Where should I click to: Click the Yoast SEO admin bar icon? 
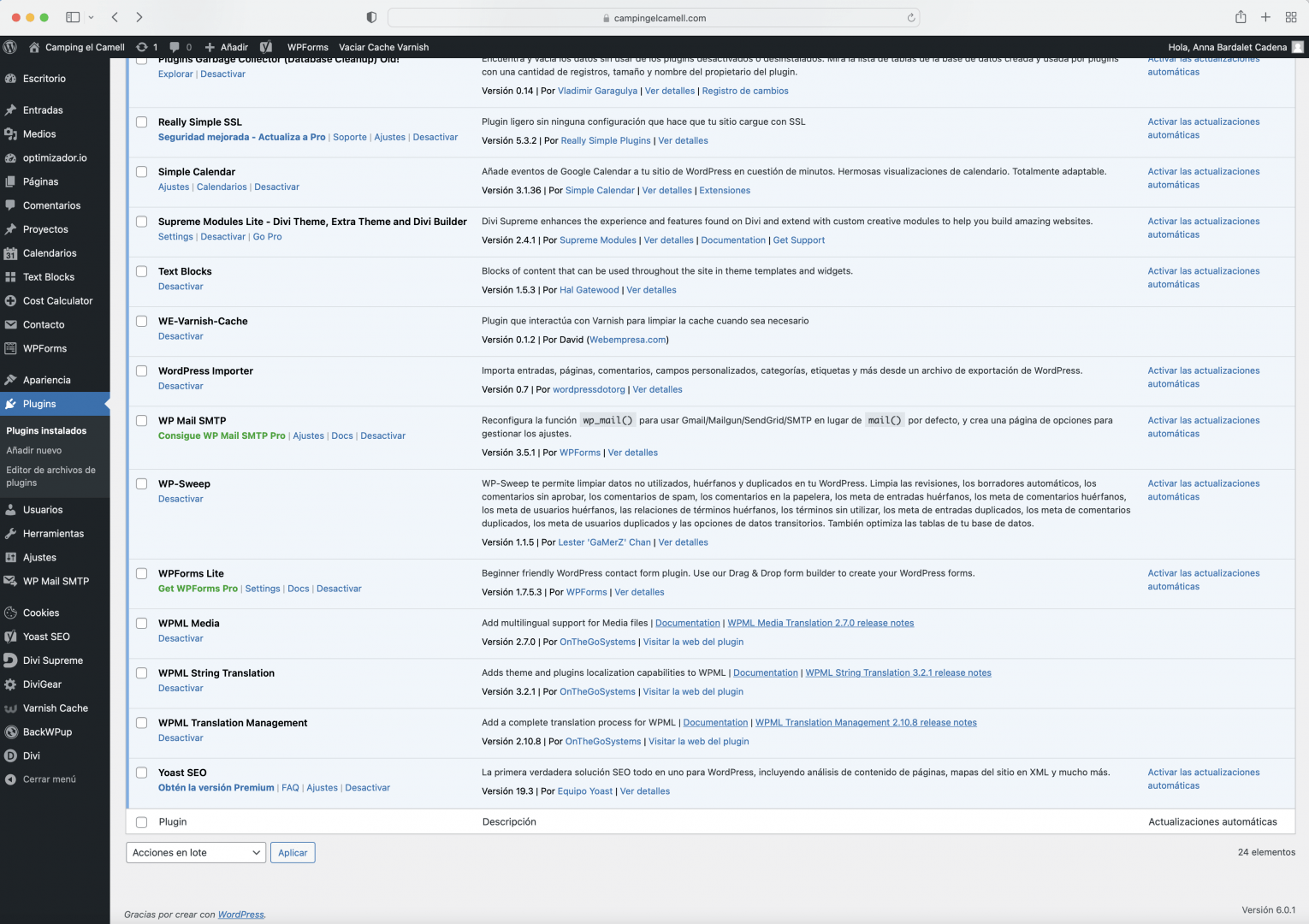pyautogui.click(x=266, y=47)
